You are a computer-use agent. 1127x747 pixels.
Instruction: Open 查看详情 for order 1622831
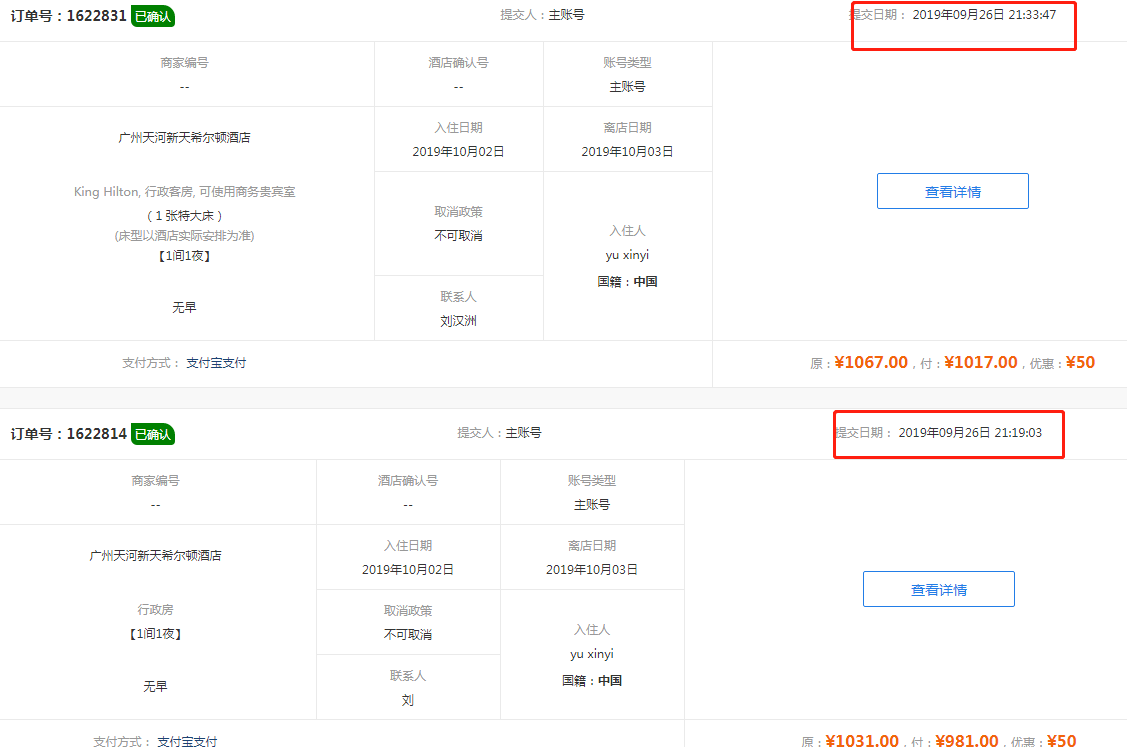(x=952, y=191)
